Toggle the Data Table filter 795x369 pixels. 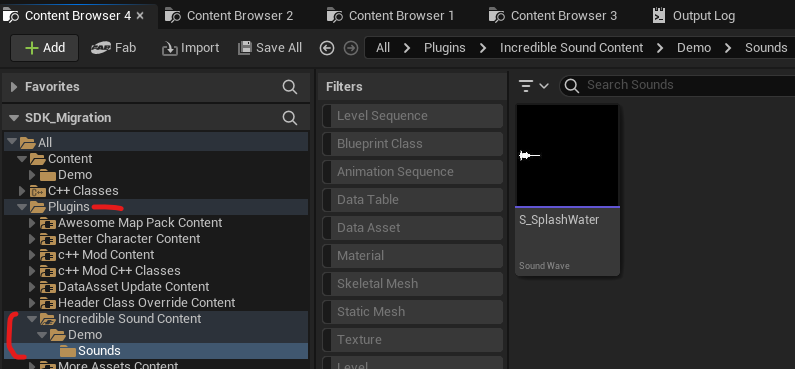point(413,200)
